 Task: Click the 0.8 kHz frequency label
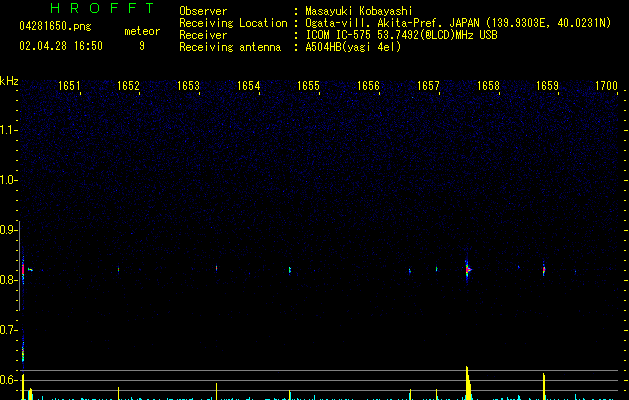[x=8, y=280]
